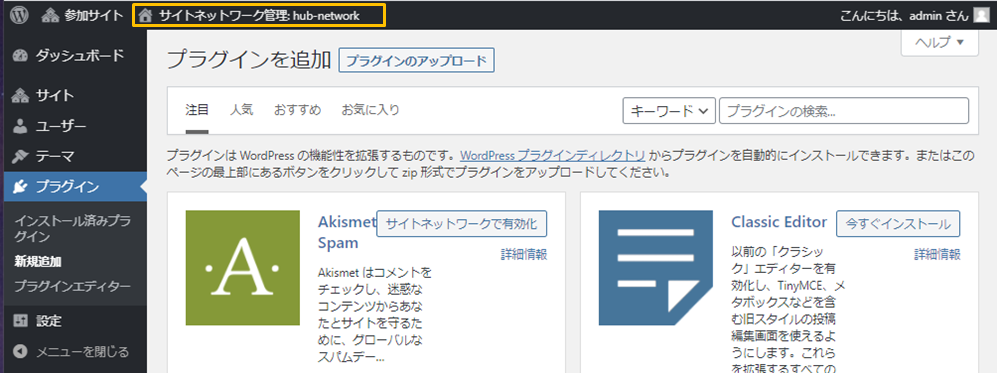
Task: Click the 設定 sliders icon
Action: [20, 321]
